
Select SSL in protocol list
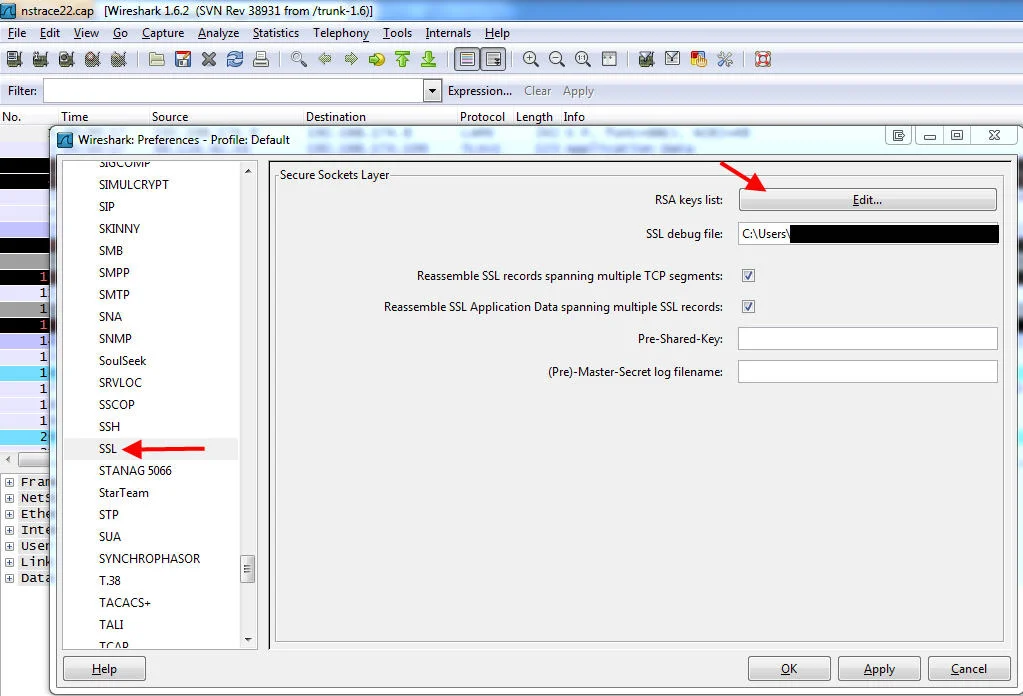coord(108,449)
